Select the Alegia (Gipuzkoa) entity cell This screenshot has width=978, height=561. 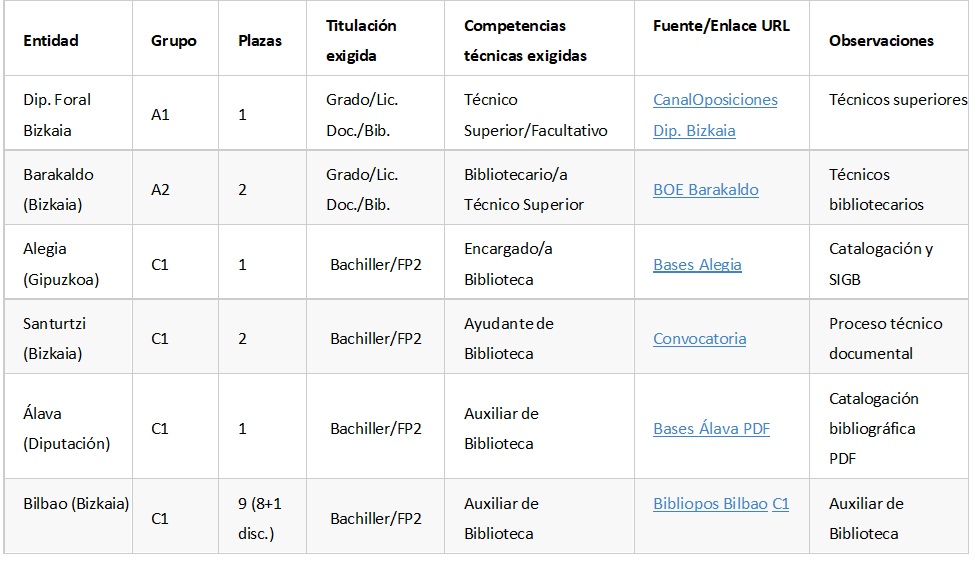coord(59,264)
